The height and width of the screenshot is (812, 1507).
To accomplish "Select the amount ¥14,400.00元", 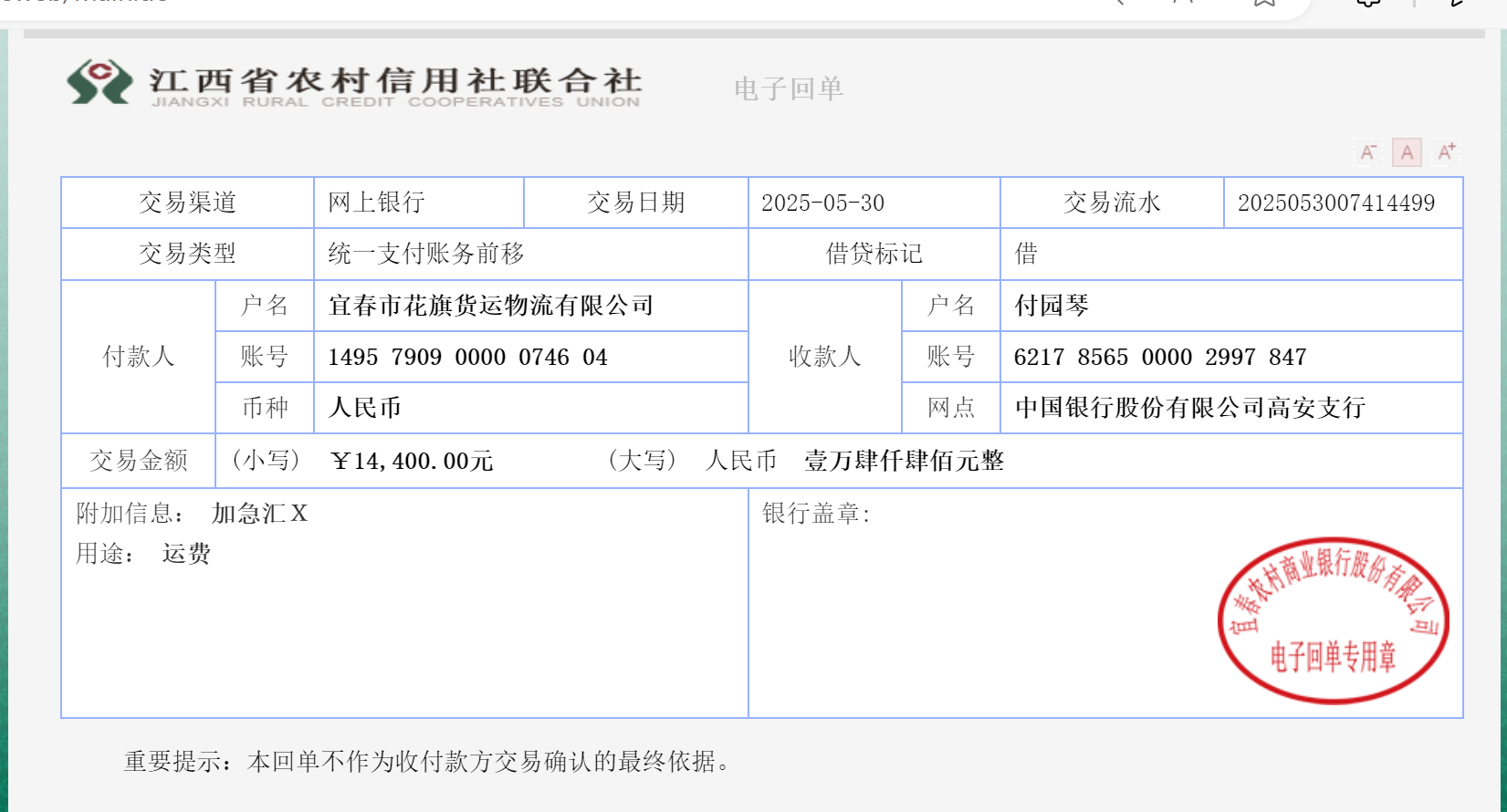I will pos(413,461).
